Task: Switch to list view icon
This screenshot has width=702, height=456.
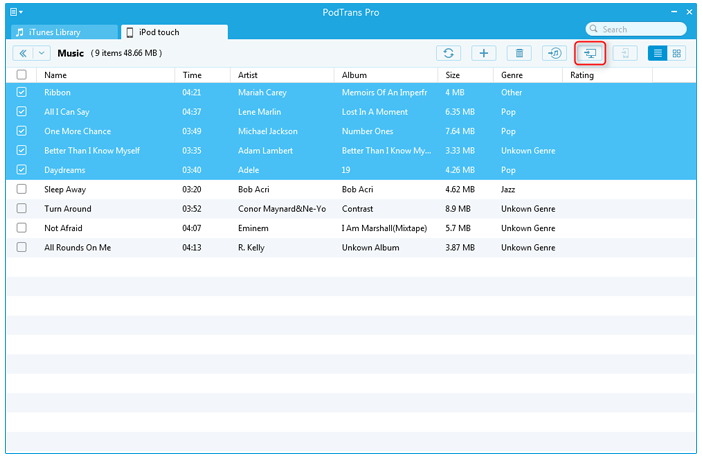Action: point(658,53)
